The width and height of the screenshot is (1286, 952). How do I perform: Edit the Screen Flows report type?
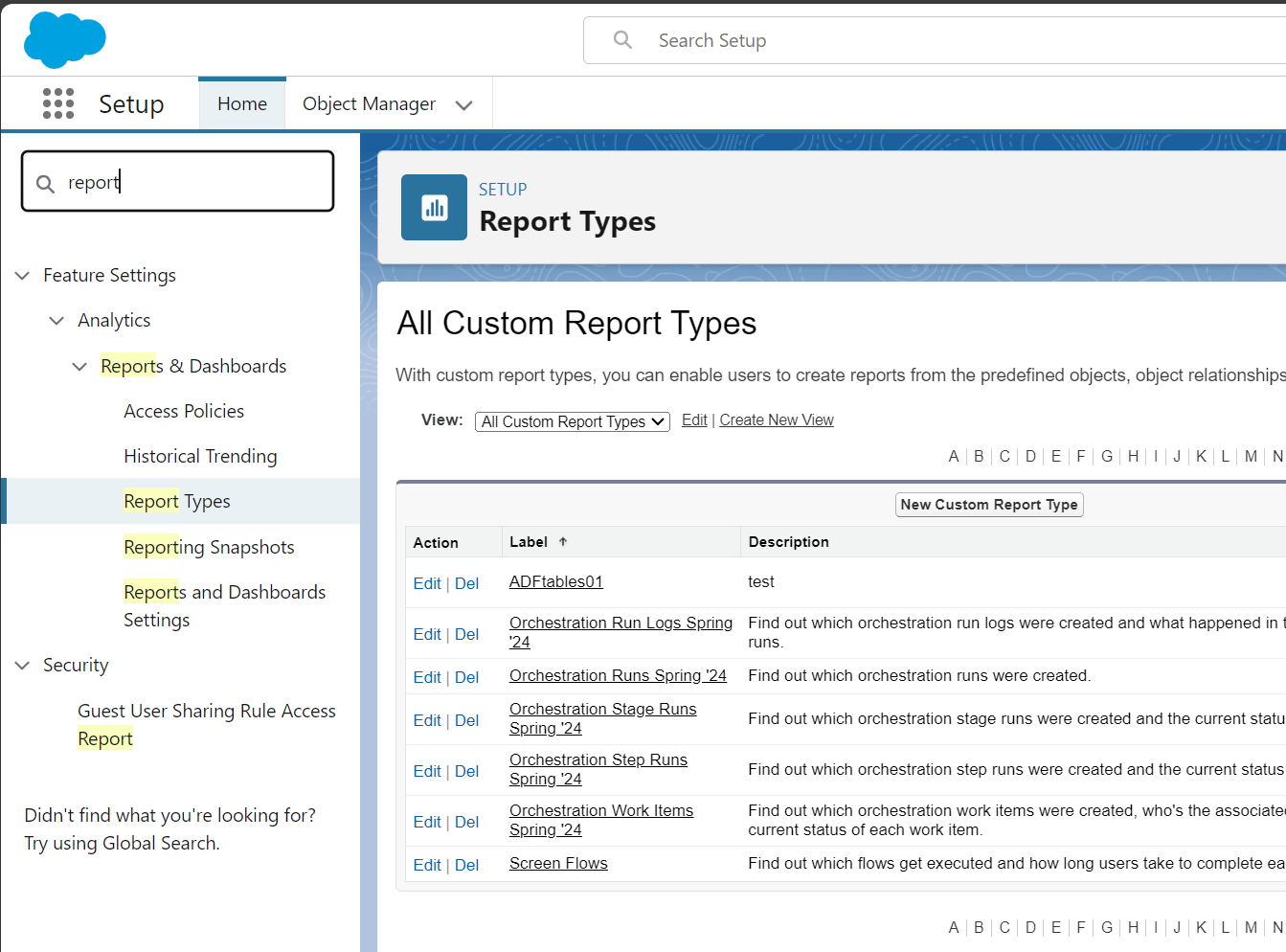[x=427, y=865]
